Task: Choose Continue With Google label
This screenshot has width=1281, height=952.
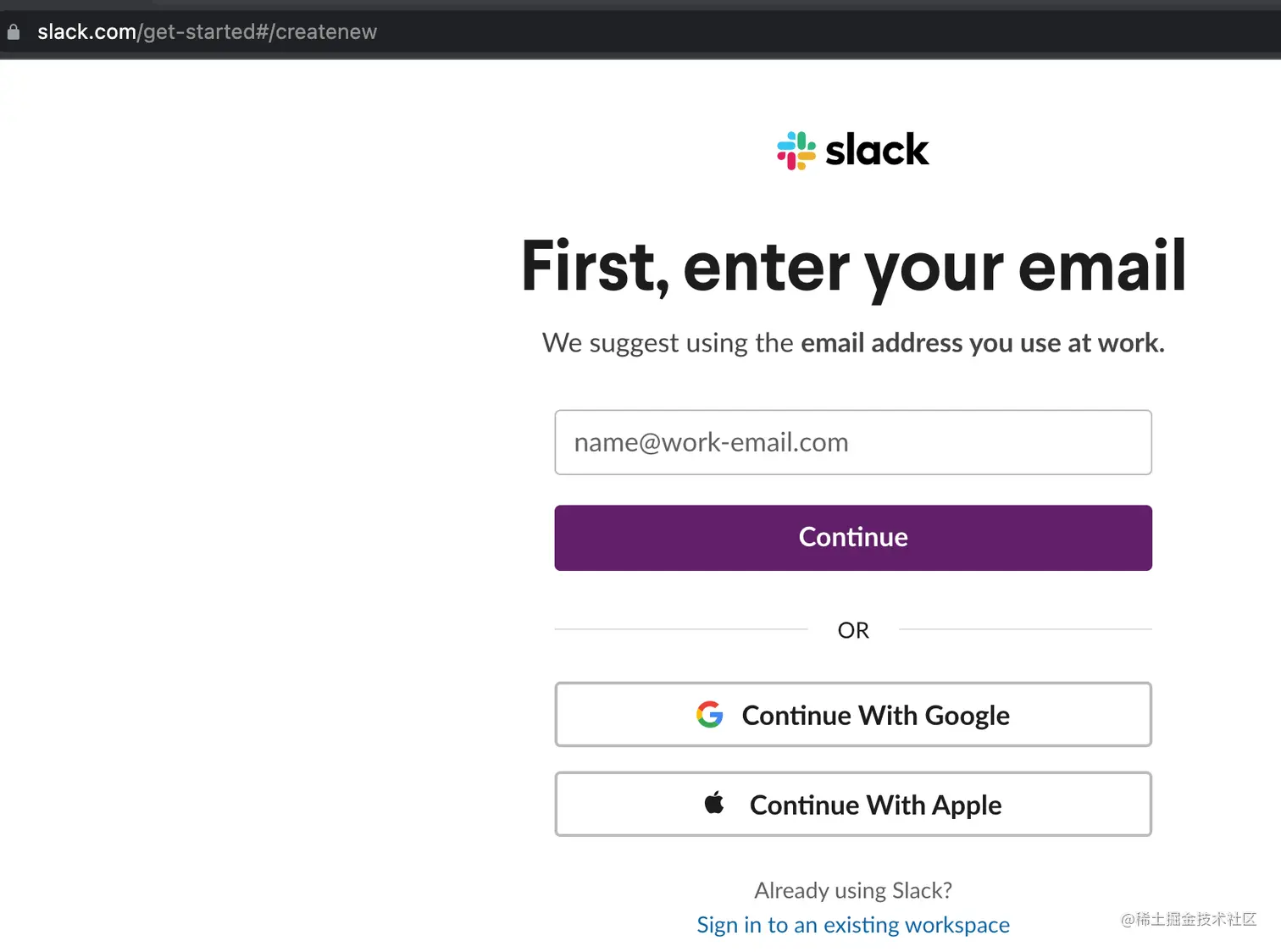Action: click(x=876, y=716)
